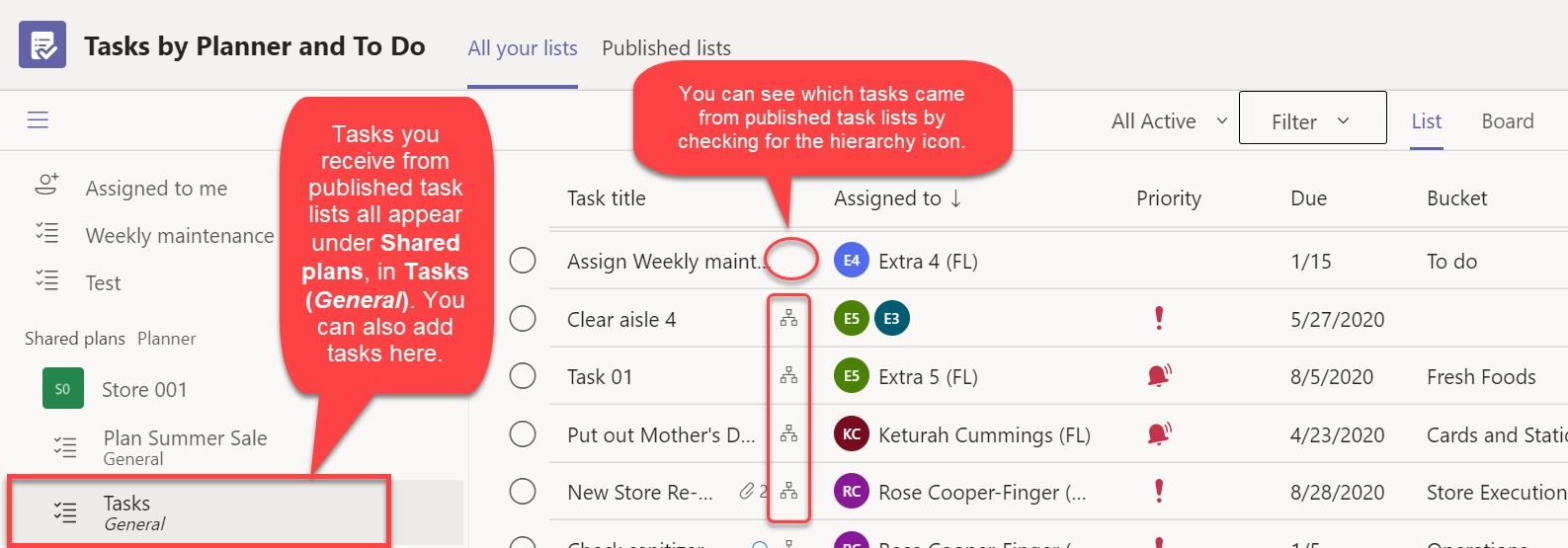Click the hierarchy icon on Task 01
Viewport: 1568px width, 548px height.
tap(788, 375)
